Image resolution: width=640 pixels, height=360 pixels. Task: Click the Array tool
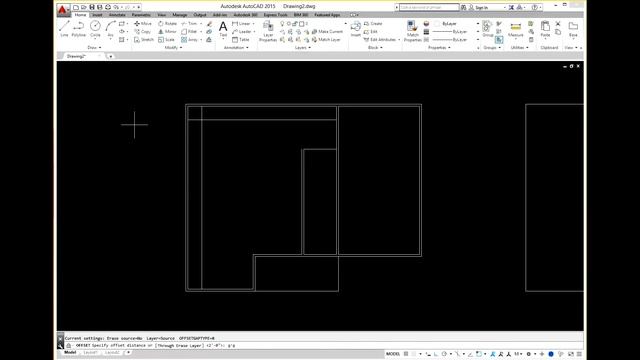click(189, 40)
